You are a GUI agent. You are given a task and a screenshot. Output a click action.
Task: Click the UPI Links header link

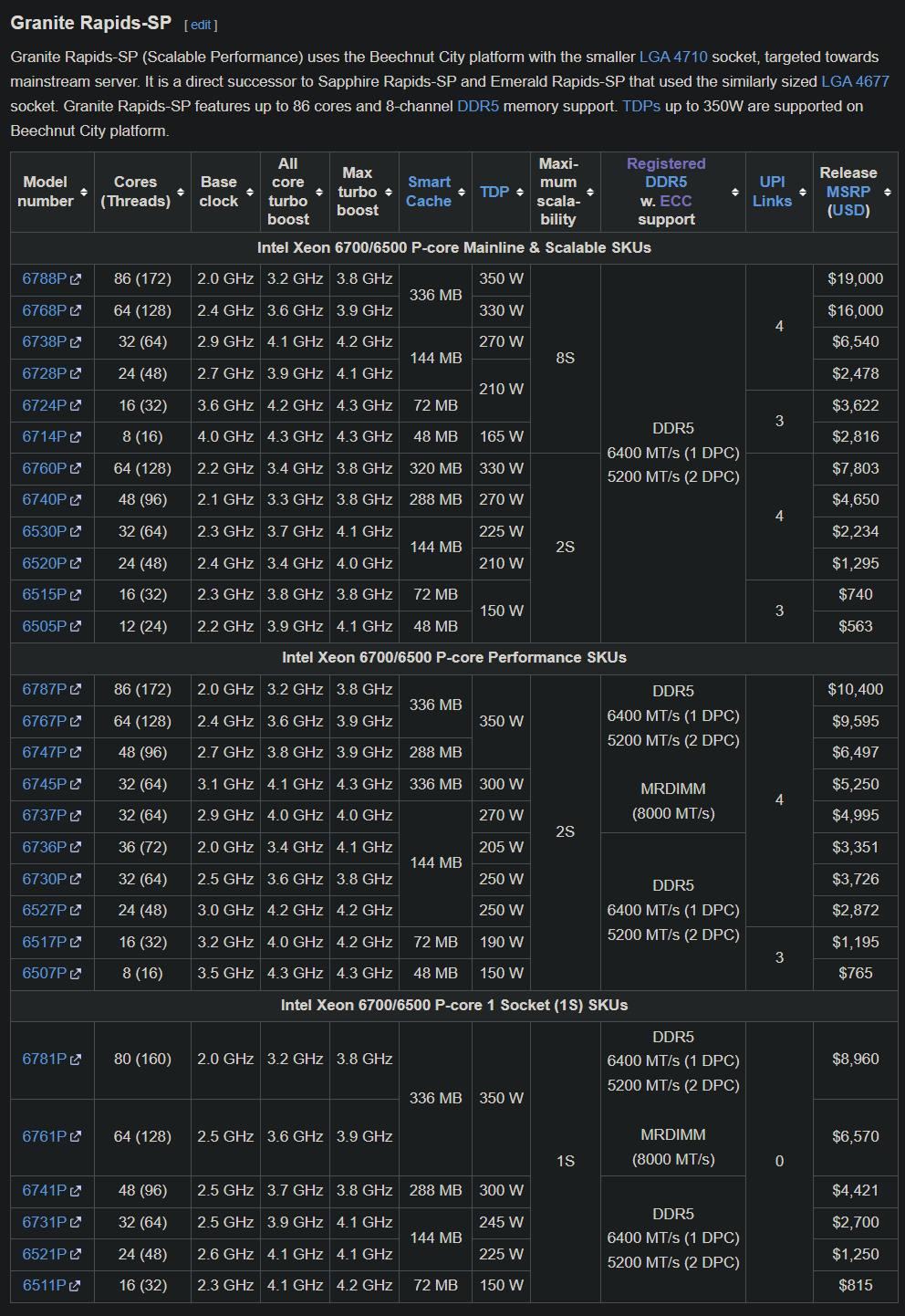pyautogui.click(x=772, y=192)
